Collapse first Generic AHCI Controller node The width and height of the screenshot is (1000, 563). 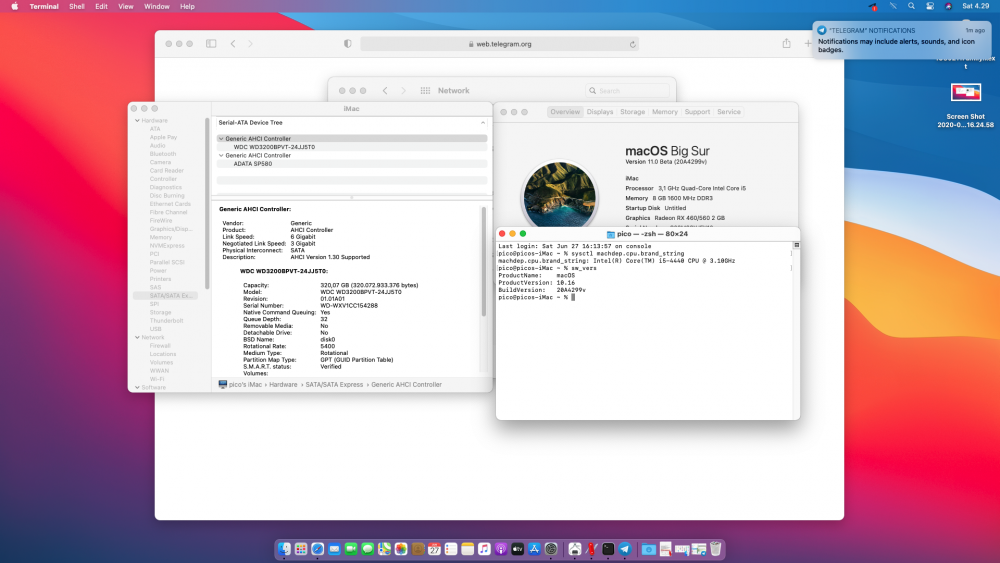point(221,138)
